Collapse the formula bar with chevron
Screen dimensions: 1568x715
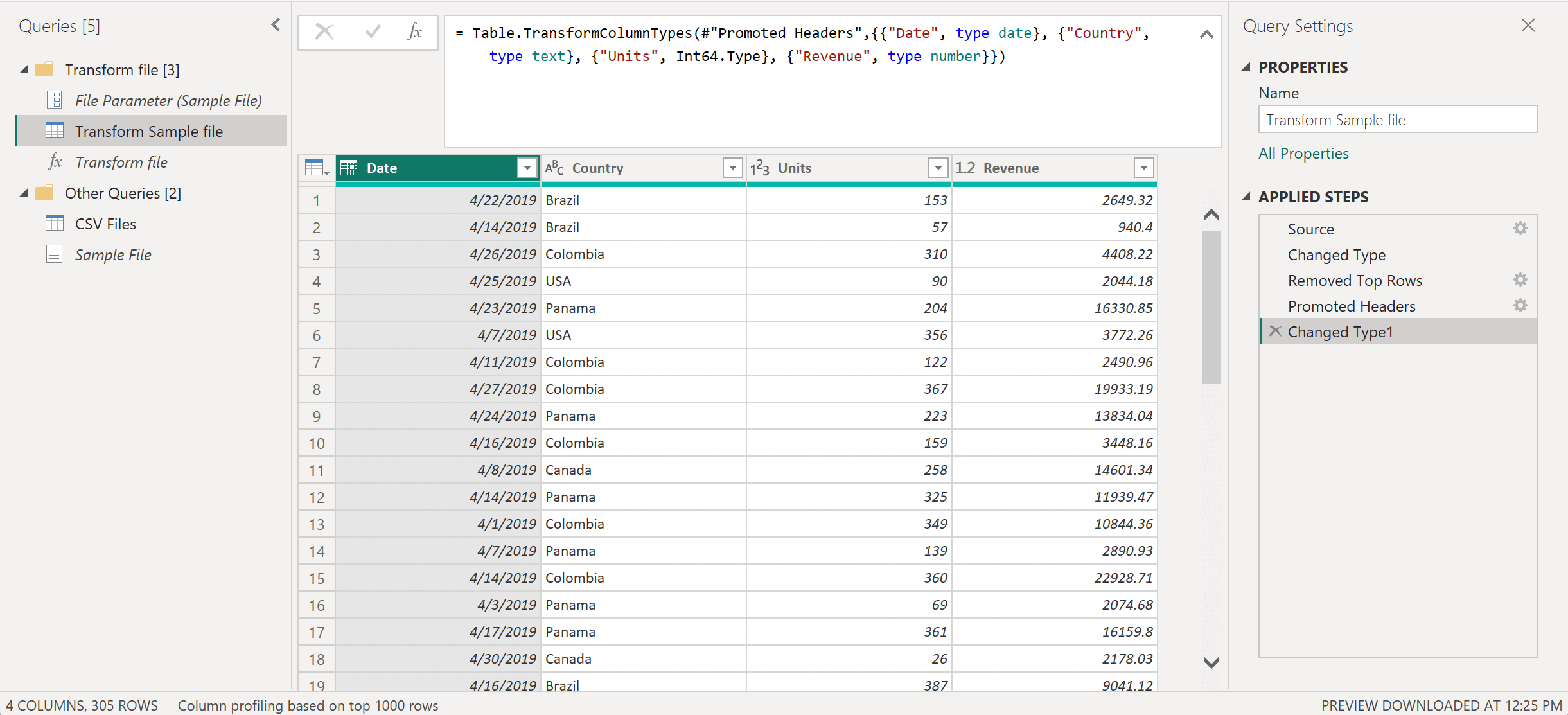pyautogui.click(x=1206, y=35)
